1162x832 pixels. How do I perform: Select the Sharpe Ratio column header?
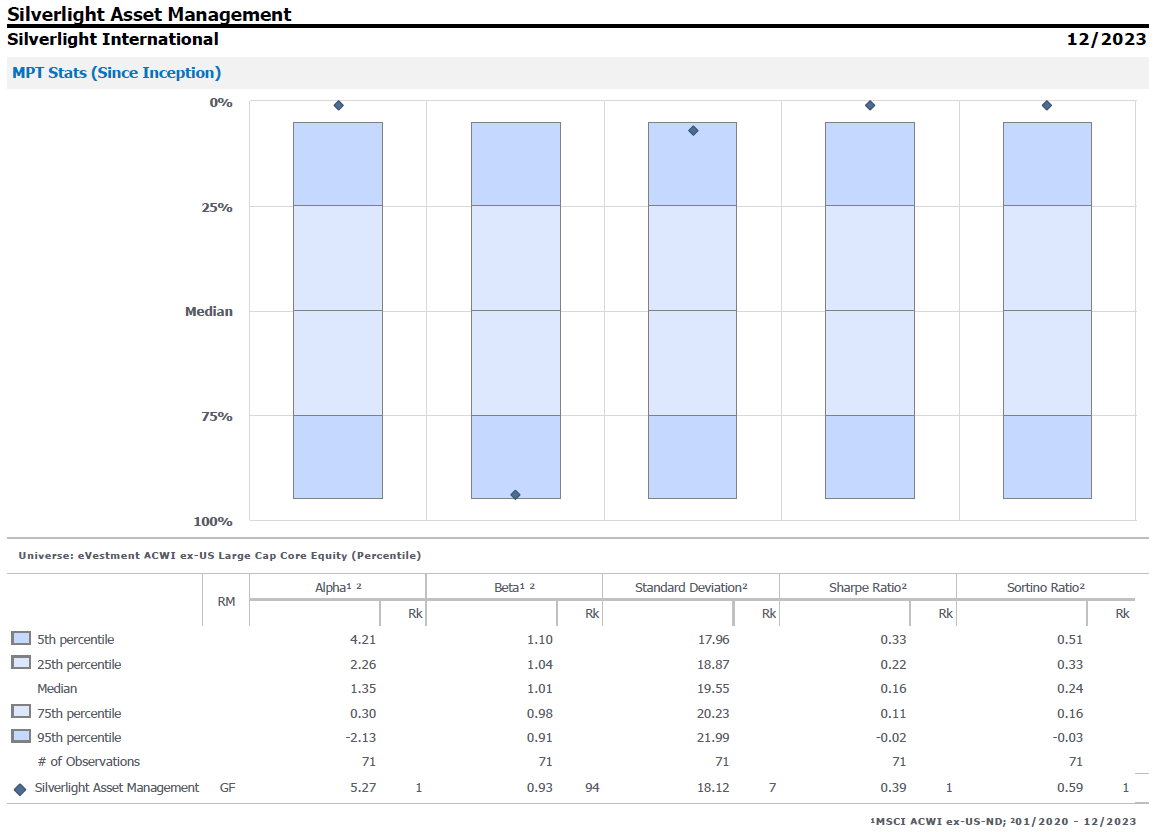(867, 587)
